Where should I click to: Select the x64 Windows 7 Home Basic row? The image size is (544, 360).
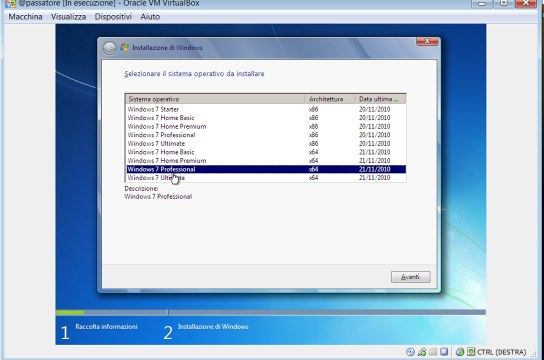coord(266,152)
